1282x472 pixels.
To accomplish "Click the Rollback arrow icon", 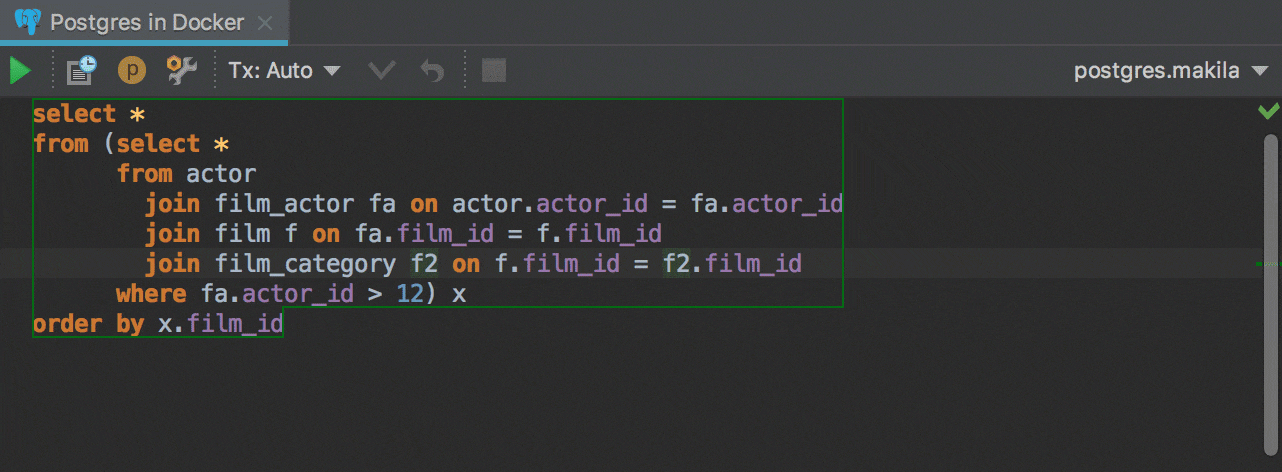I will point(431,71).
